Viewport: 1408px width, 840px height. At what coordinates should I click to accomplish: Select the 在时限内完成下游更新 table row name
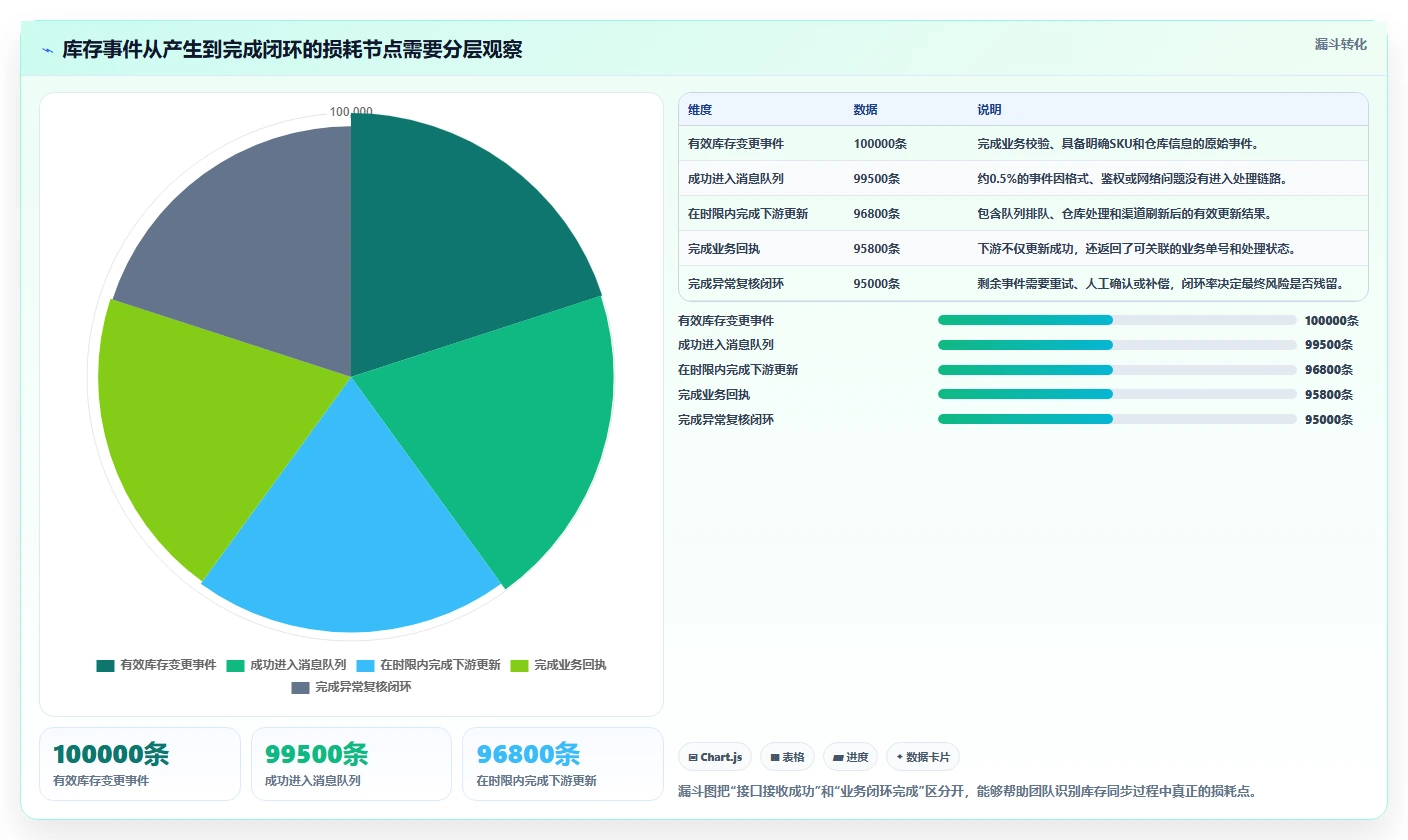[748, 214]
